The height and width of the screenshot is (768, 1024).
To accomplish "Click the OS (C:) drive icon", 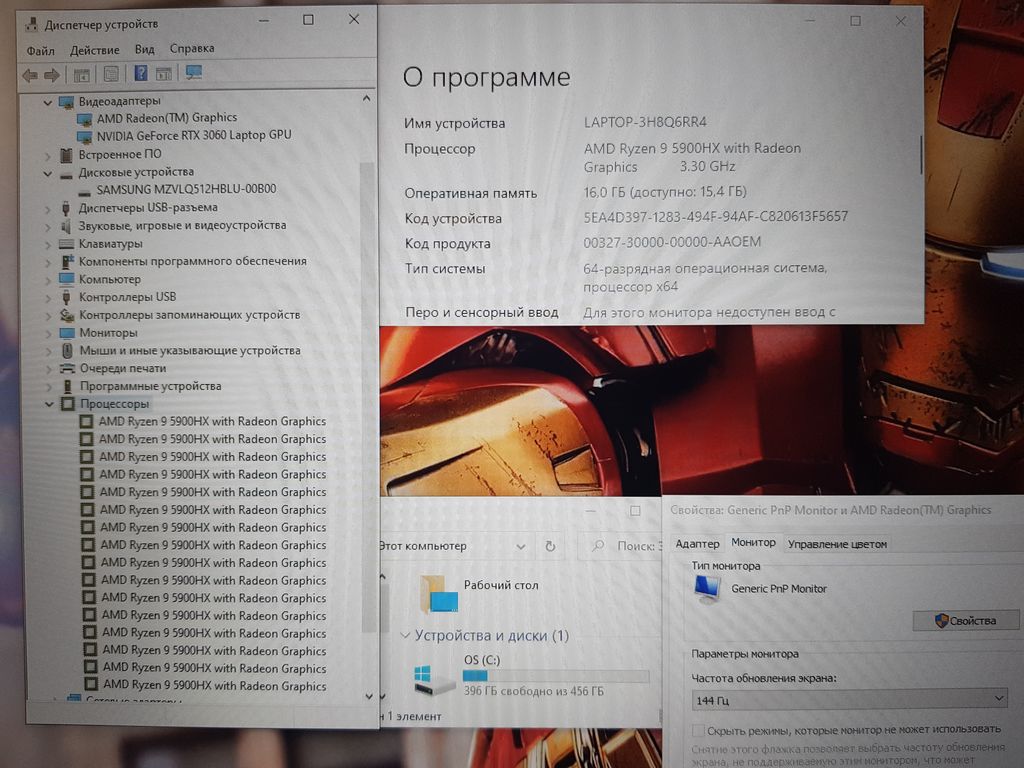I will [434, 679].
